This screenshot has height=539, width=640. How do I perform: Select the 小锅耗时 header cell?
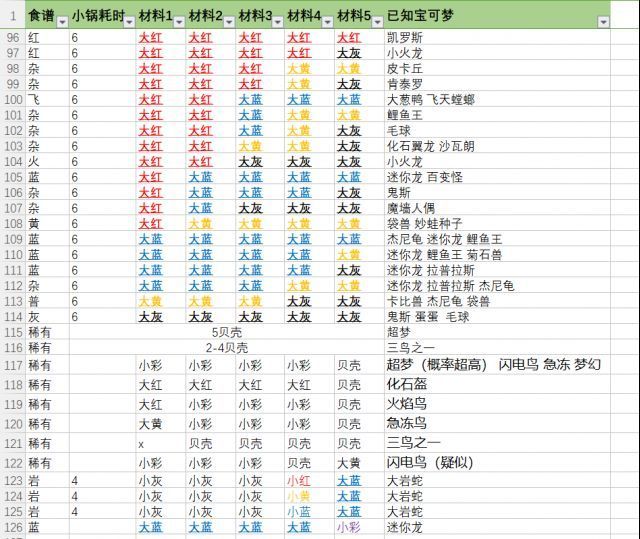(x=102, y=16)
